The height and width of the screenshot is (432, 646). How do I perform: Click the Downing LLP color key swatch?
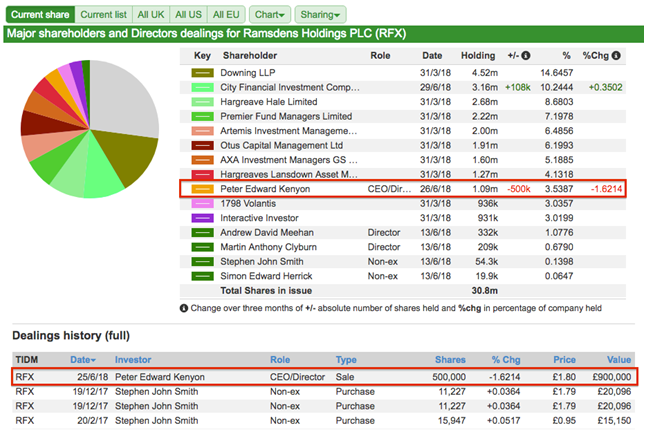click(x=202, y=73)
